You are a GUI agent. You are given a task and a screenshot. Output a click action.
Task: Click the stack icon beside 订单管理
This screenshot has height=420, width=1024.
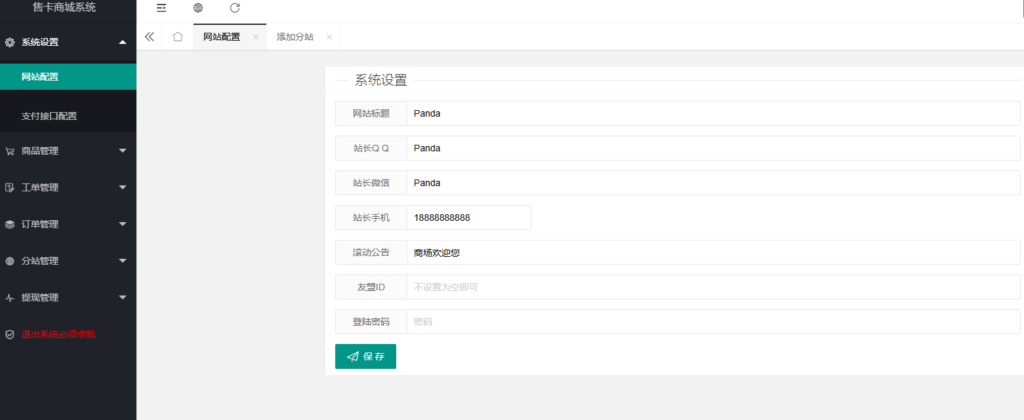pos(10,224)
